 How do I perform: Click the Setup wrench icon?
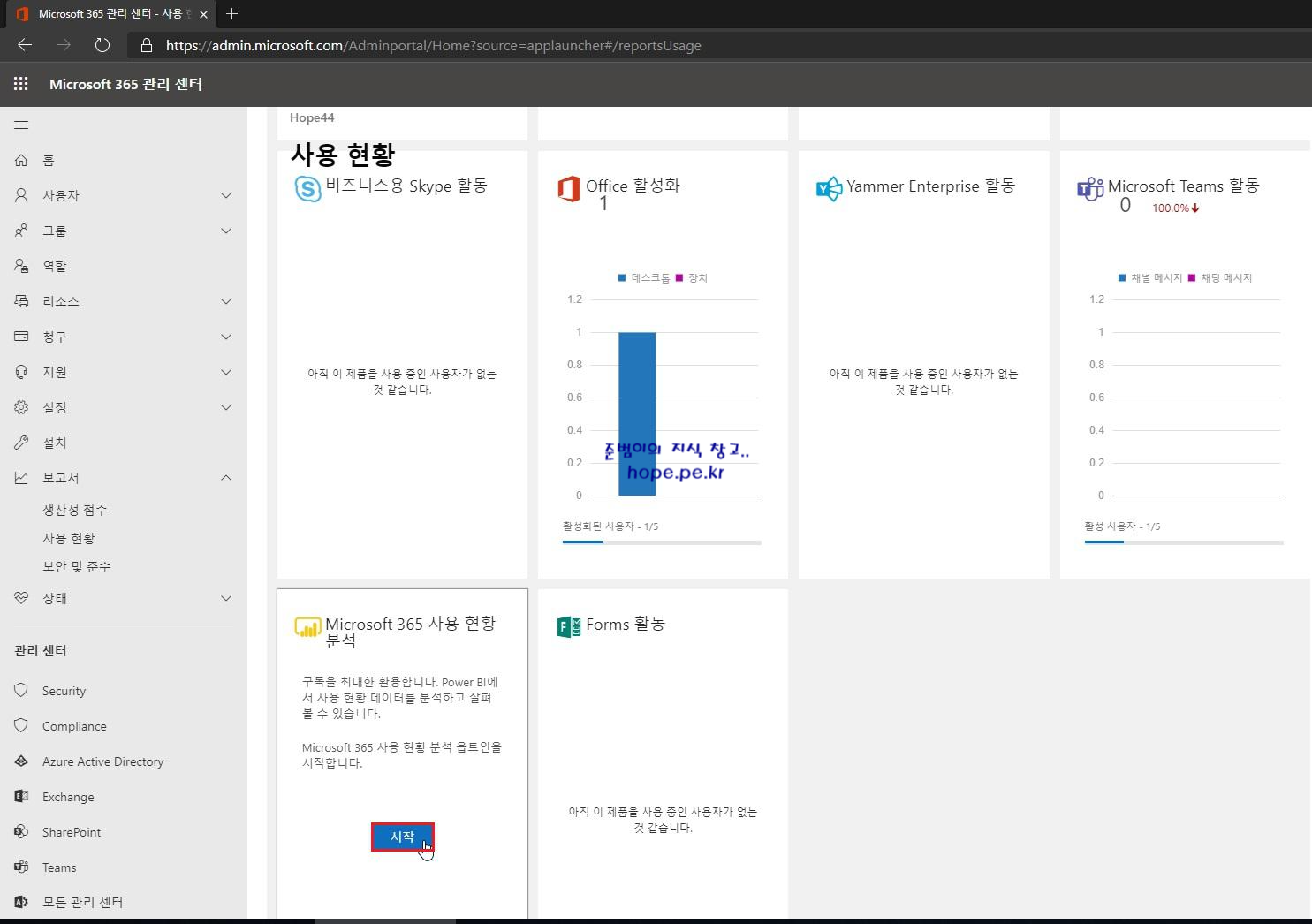pos(21,443)
